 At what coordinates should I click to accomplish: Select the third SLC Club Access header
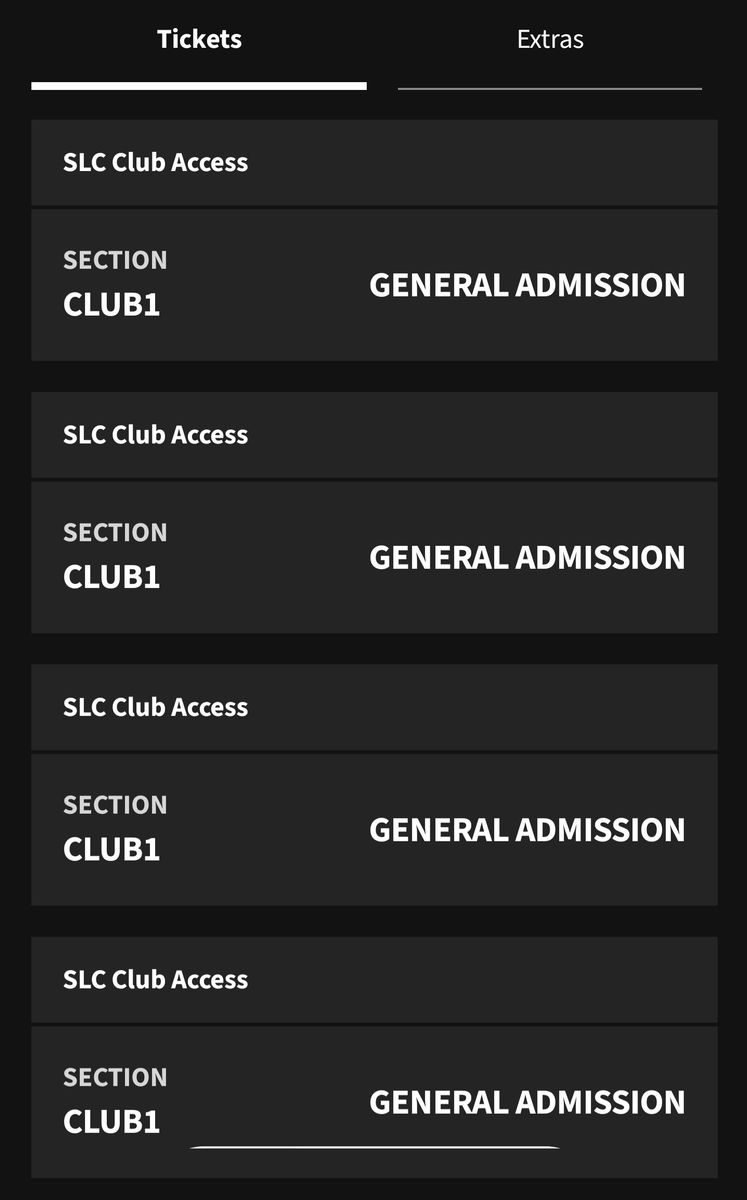pos(374,707)
